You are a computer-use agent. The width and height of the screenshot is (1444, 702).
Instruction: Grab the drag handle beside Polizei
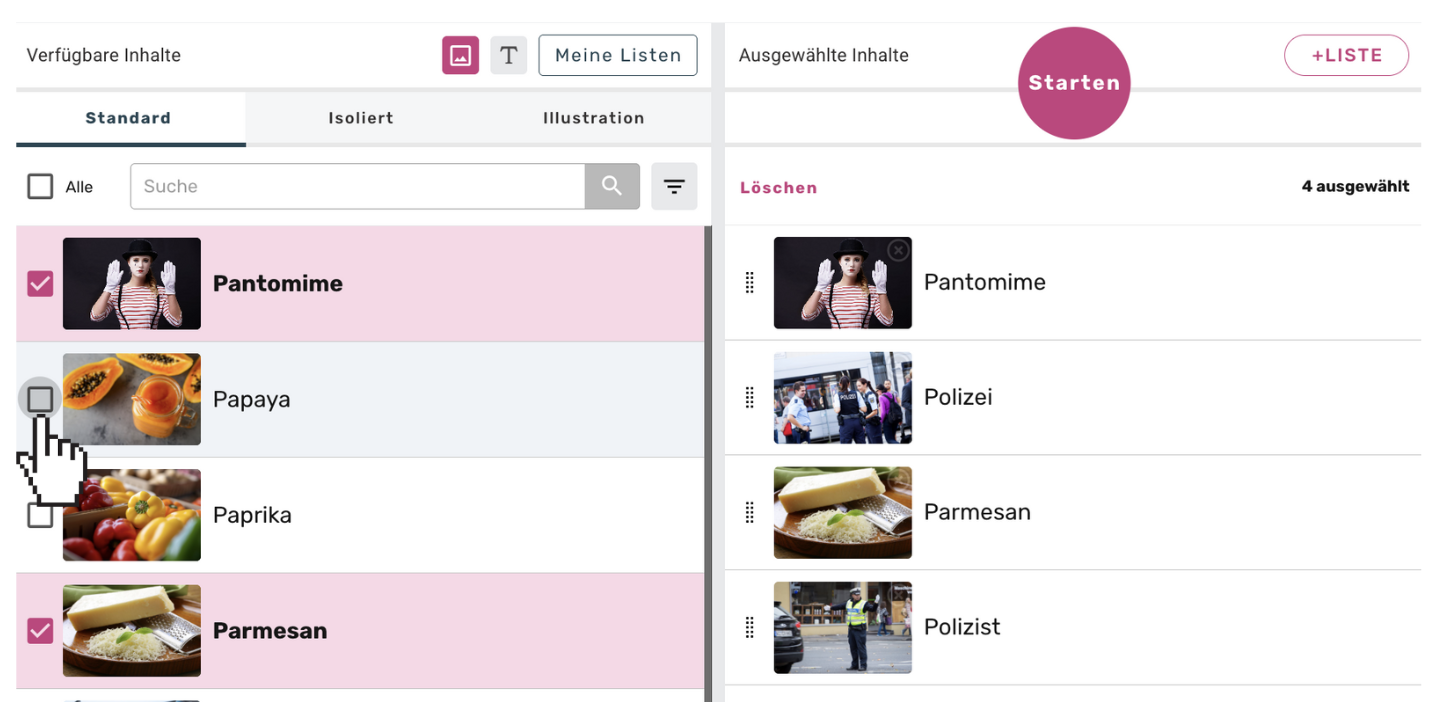(x=750, y=398)
